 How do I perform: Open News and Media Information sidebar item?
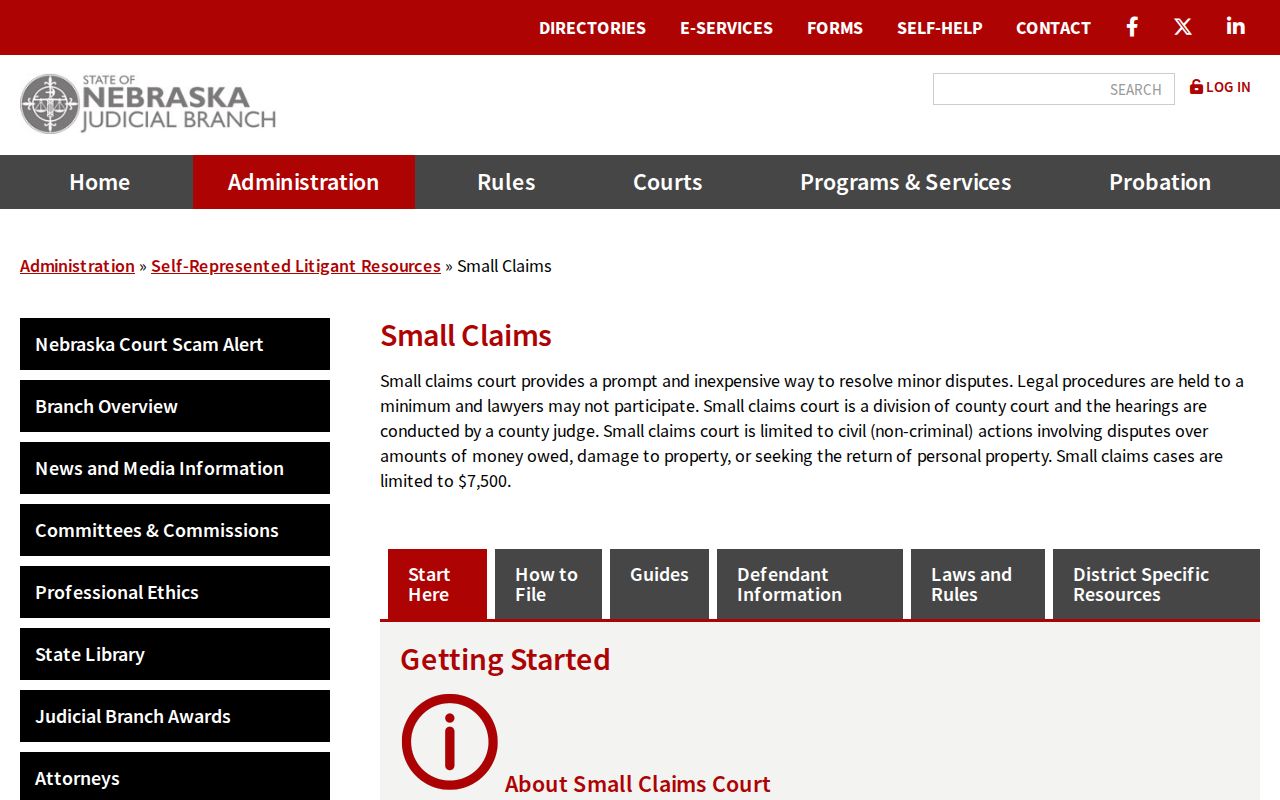pos(175,468)
